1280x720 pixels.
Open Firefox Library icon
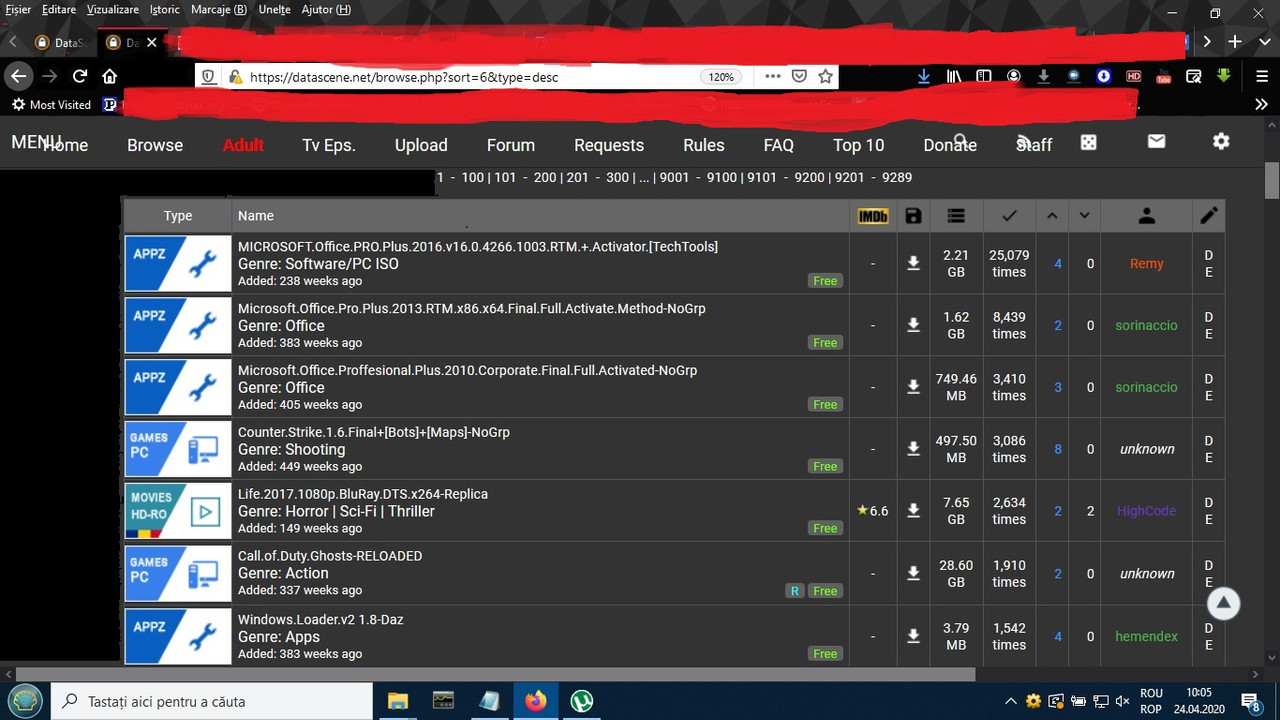click(x=955, y=76)
